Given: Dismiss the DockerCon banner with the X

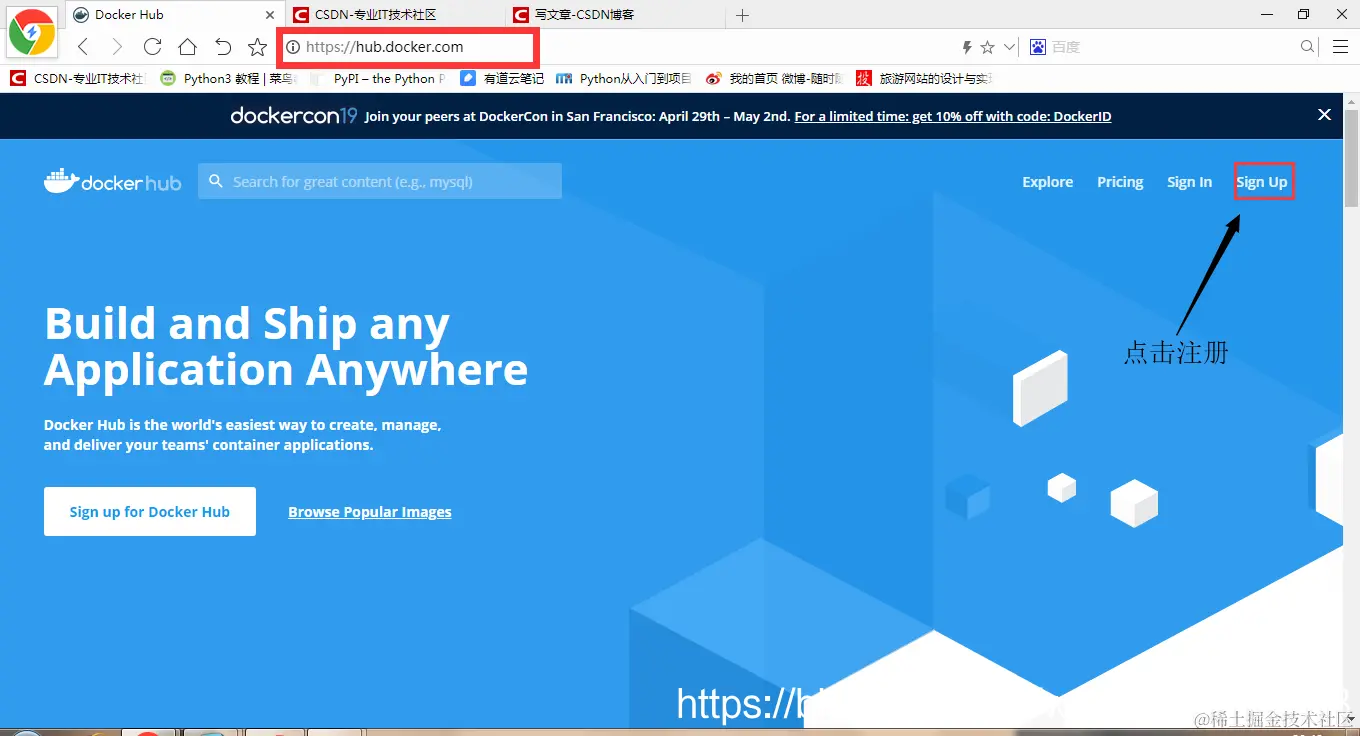Looking at the screenshot, I should [x=1324, y=115].
